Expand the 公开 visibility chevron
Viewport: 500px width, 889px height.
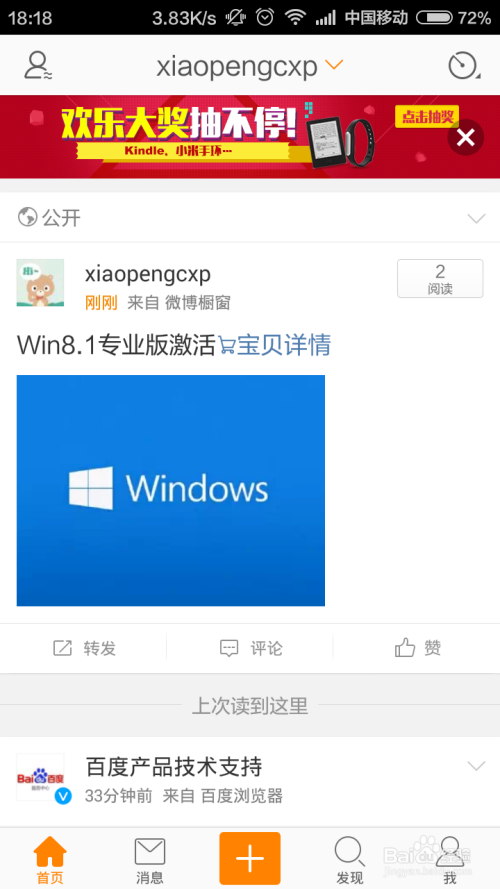pyautogui.click(x=476, y=218)
